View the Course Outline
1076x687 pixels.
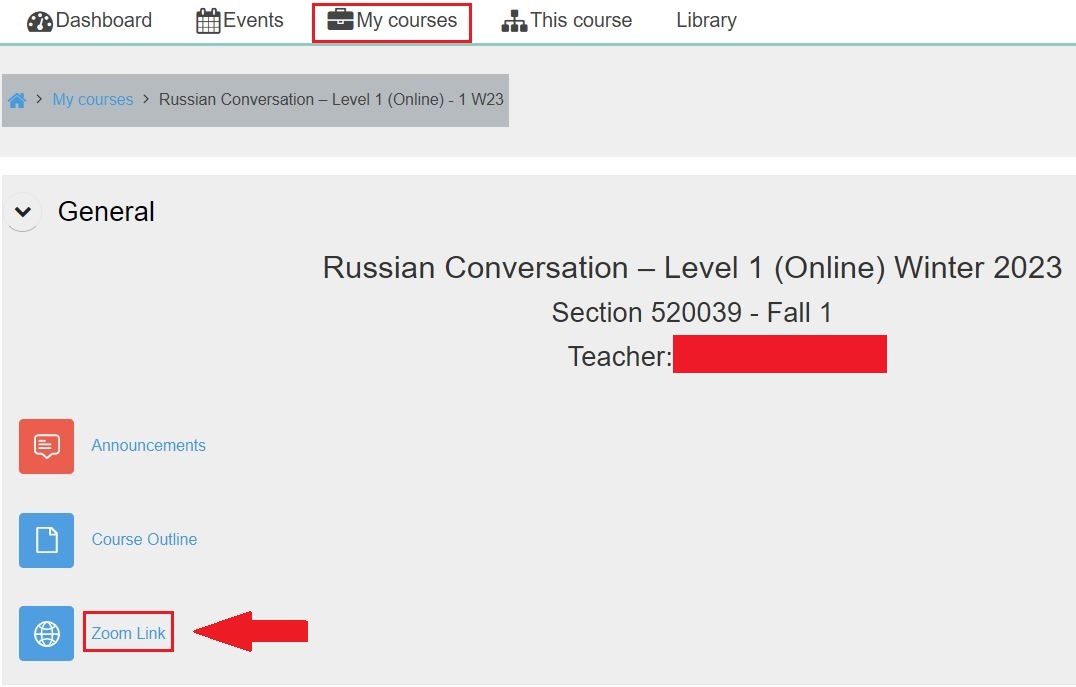[x=144, y=539]
